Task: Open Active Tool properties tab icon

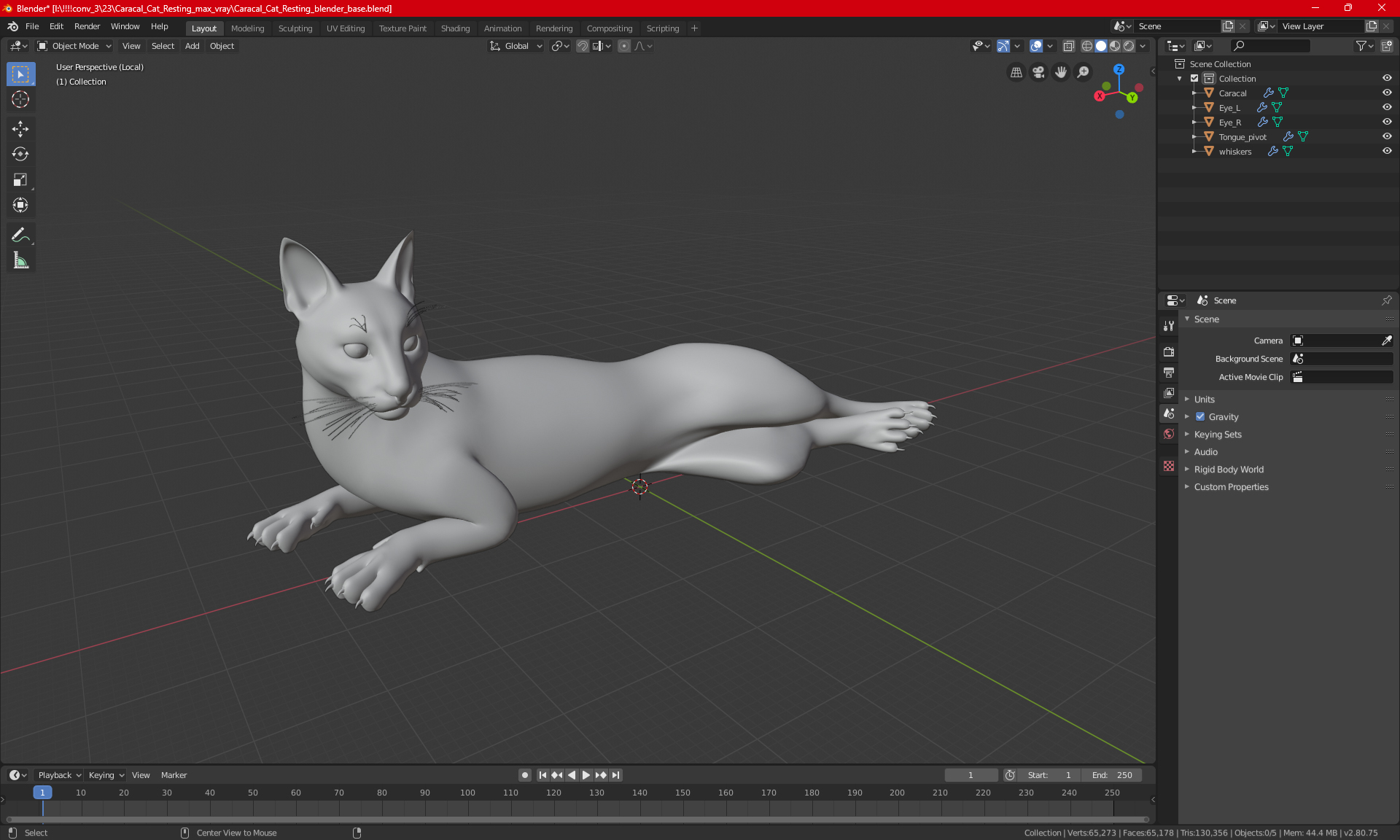Action: [x=1169, y=326]
